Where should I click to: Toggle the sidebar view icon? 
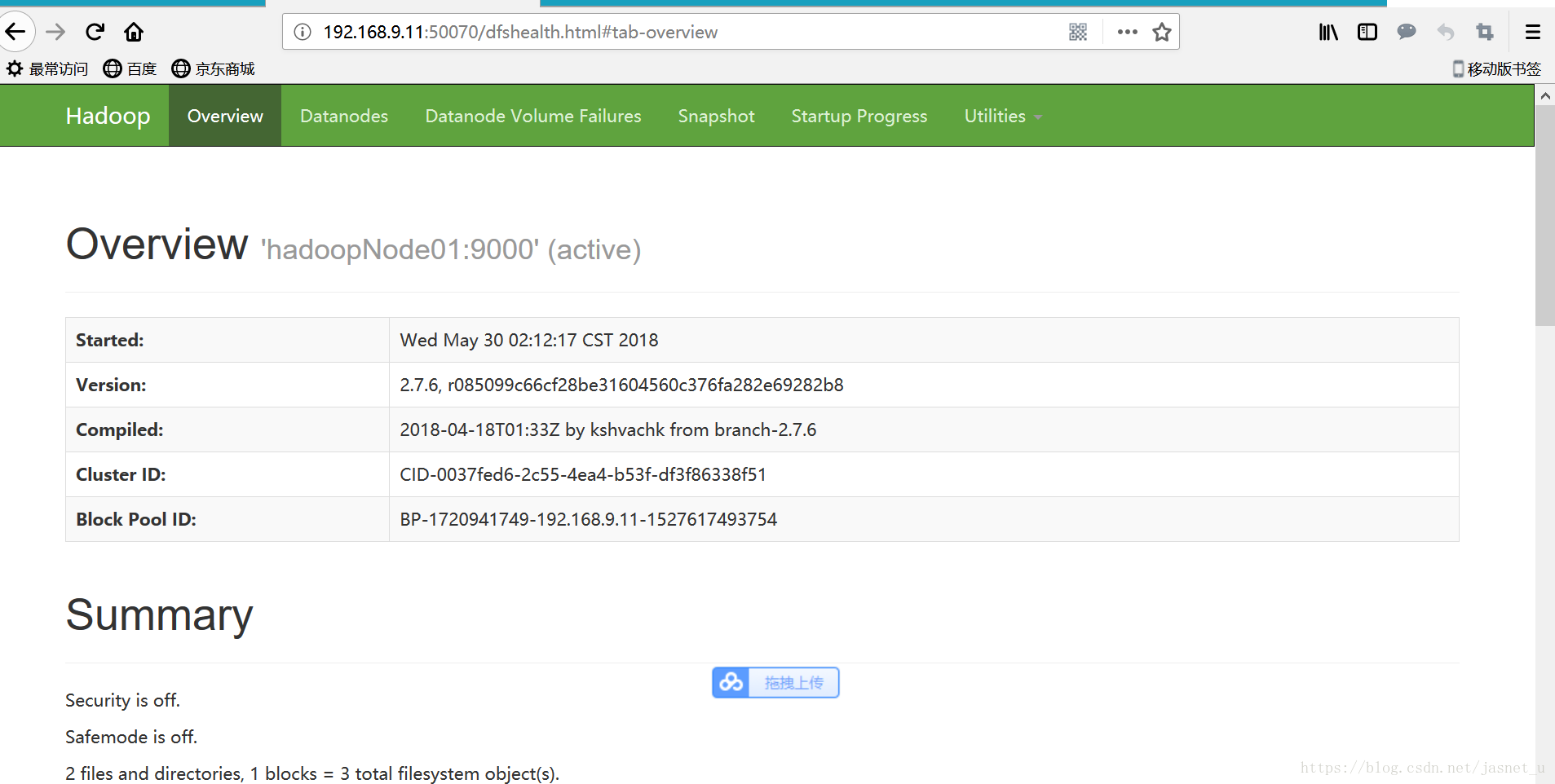coord(1367,32)
